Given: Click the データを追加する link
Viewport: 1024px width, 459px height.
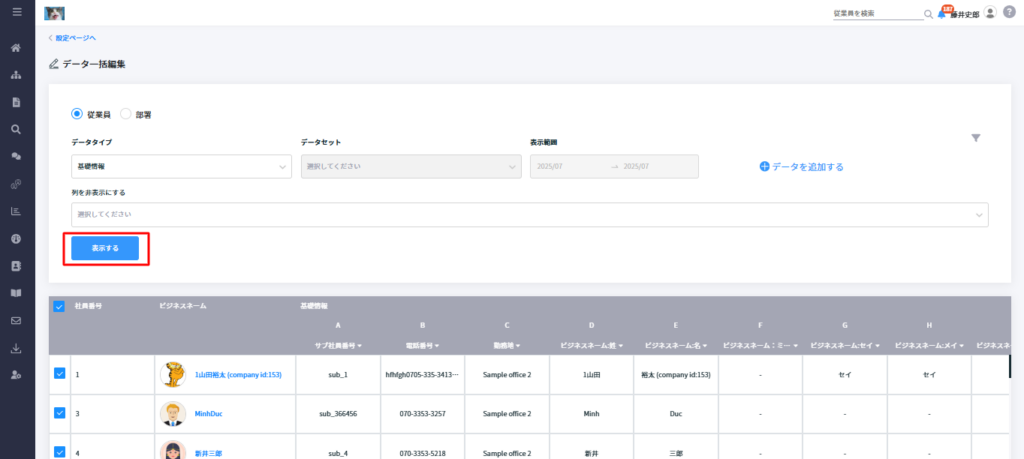Looking at the screenshot, I should (808, 166).
